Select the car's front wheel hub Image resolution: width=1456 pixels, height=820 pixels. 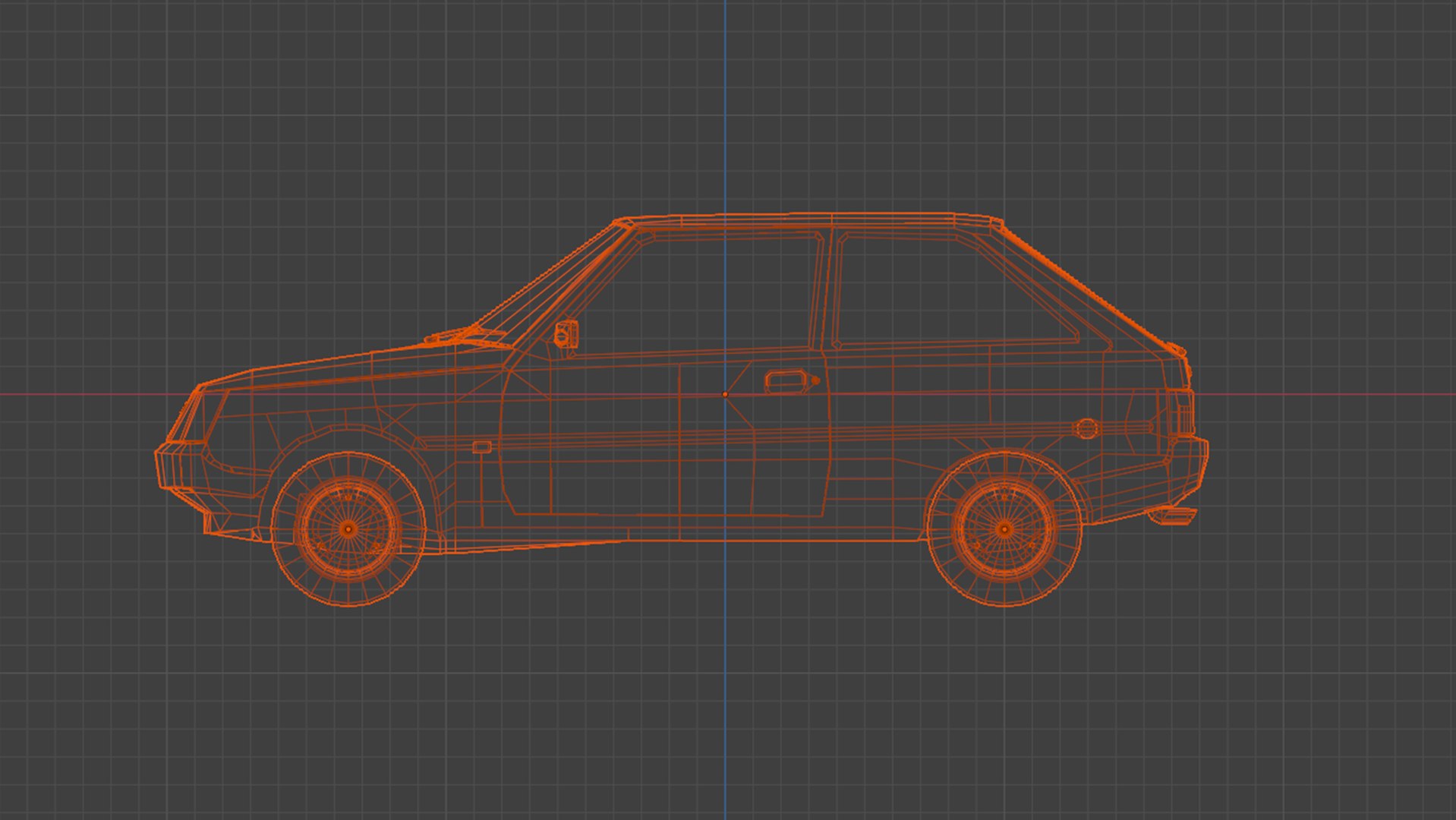pos(348,528)
